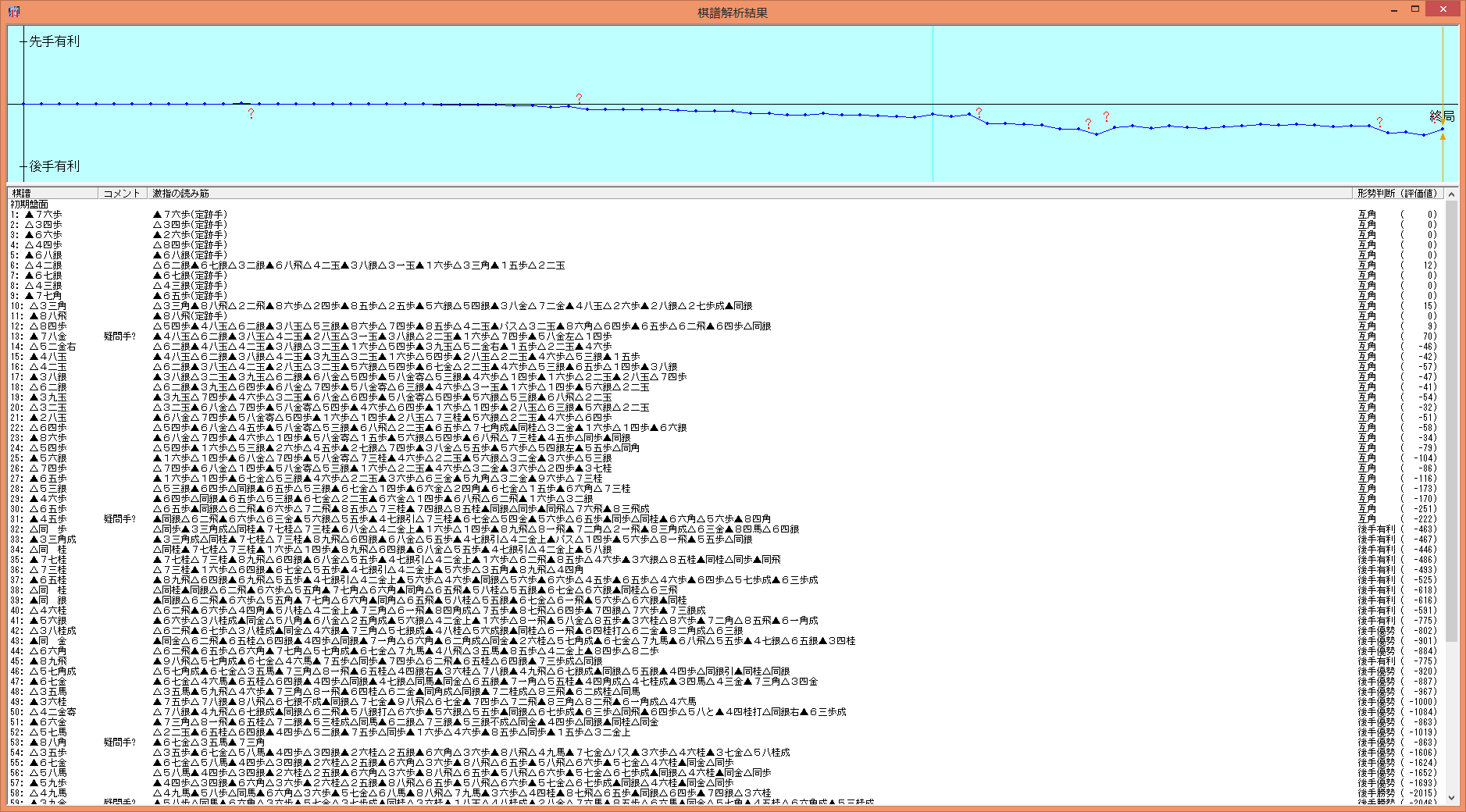1466x812 pixels.
Task: Click the 形勢判断(評価値) column header
Action: [x=1396, y=194]
